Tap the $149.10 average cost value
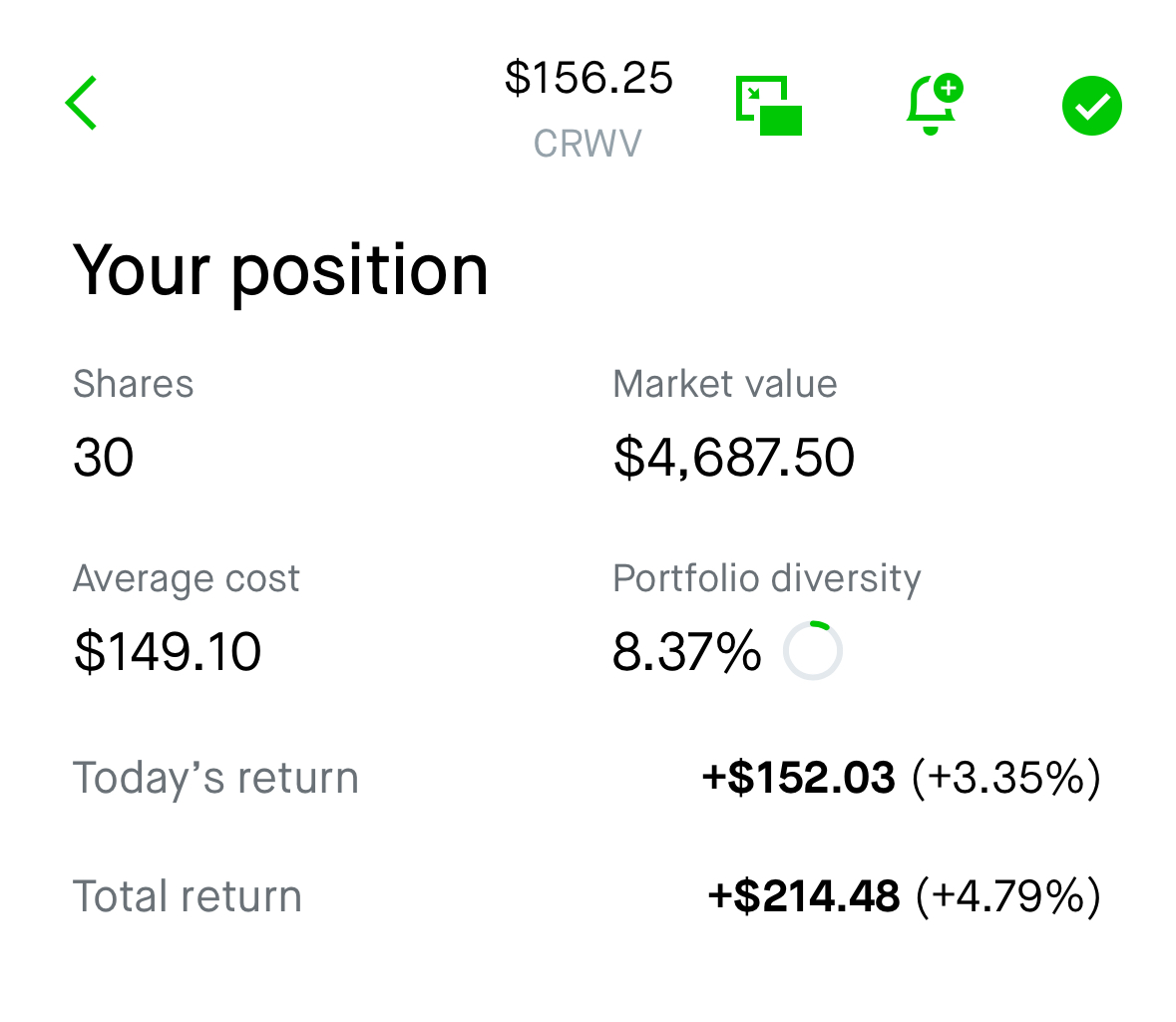 (x=168, y=651)
